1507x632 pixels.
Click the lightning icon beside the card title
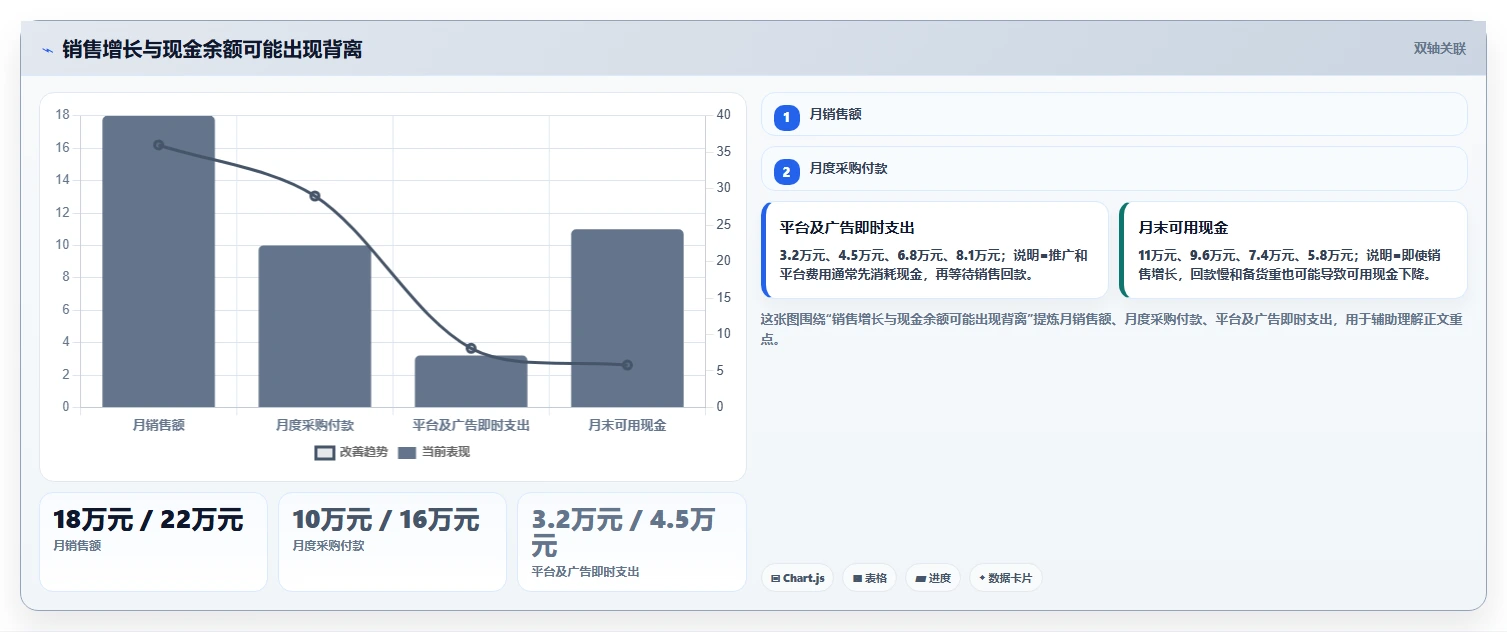pos(47,50)
